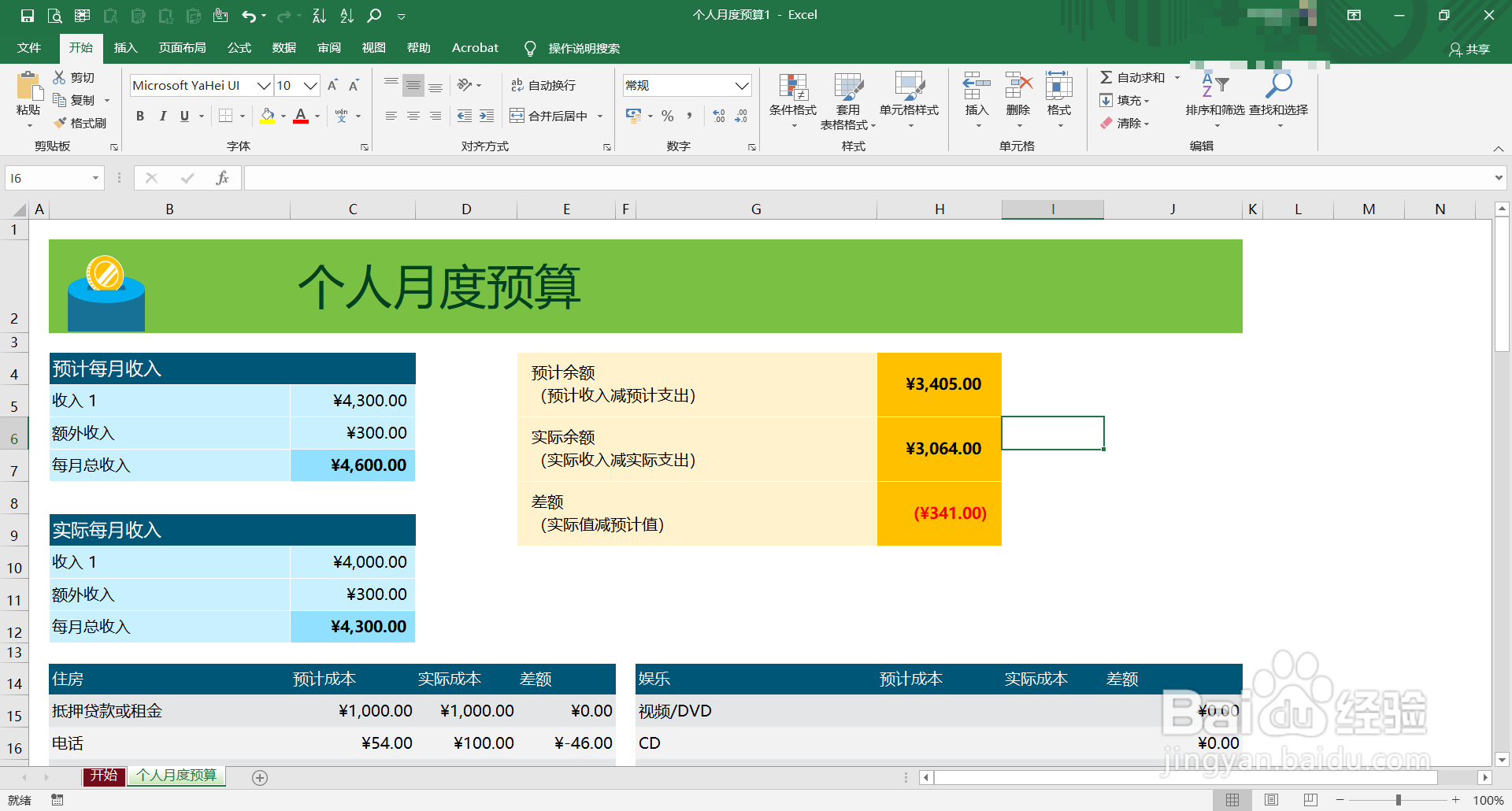Open the number format dropdown showing 常规

(741, 85)
